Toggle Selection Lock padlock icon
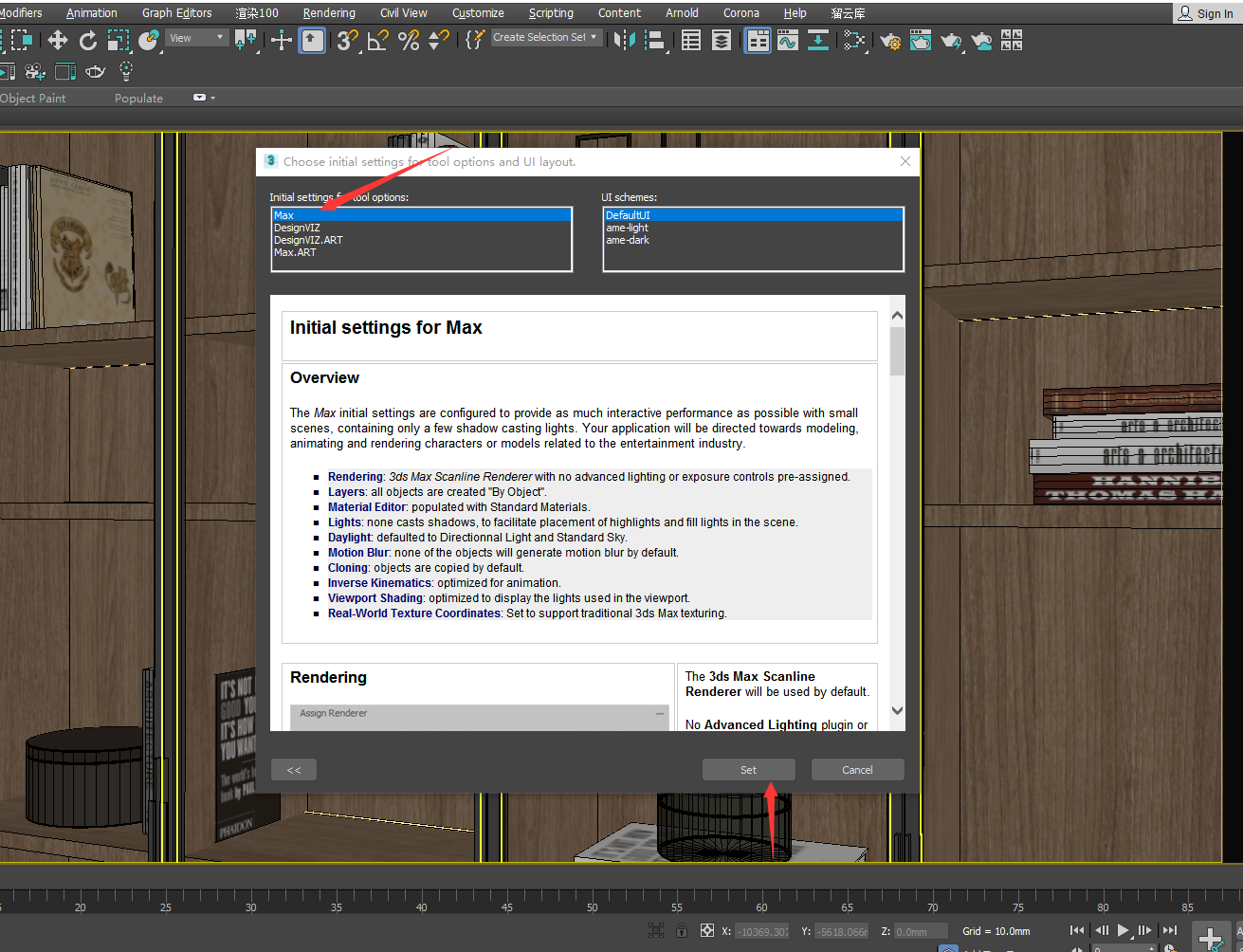This screenshot has height=952, width=1243. 681,931
